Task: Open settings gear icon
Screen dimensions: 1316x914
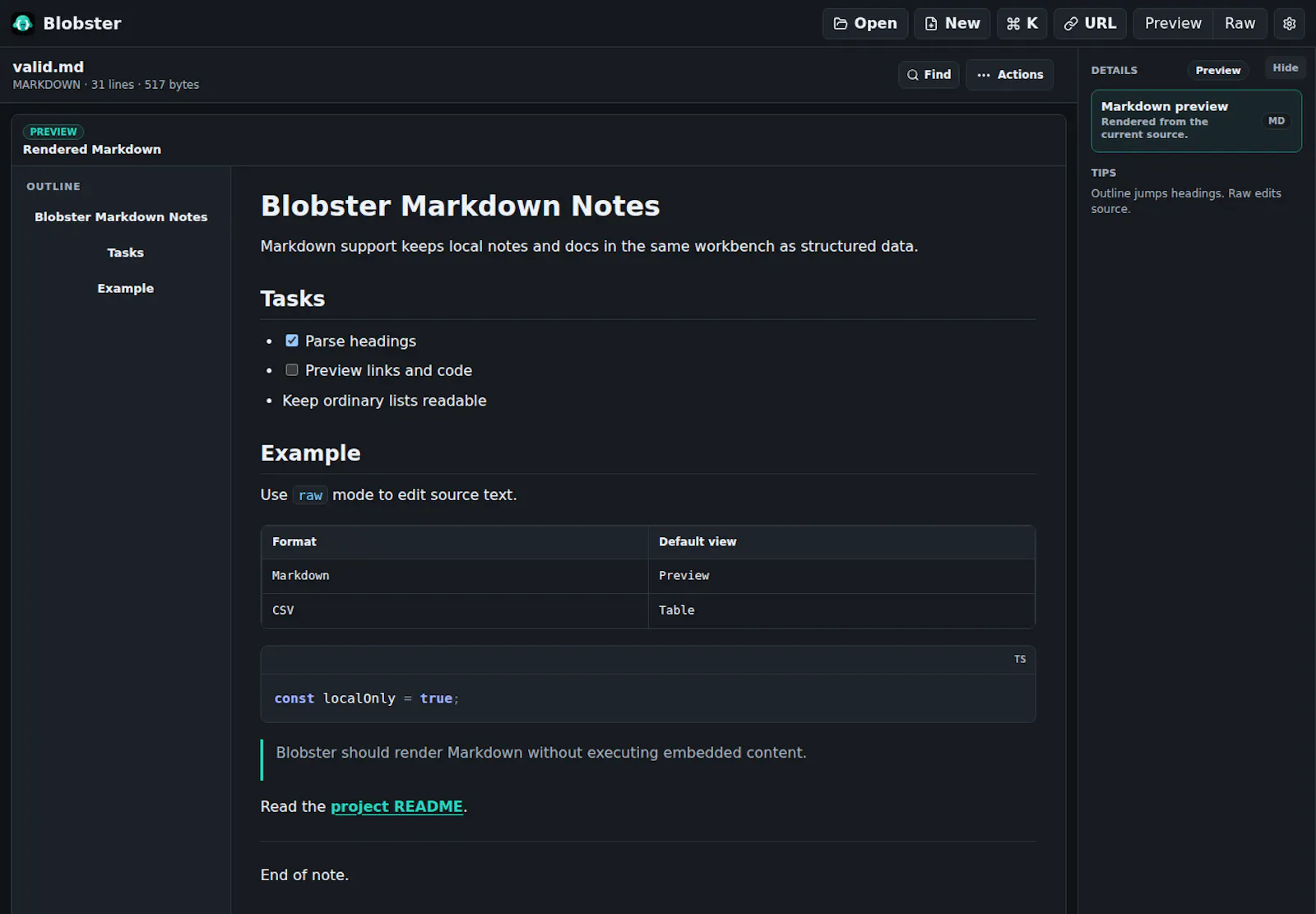Action: point(1289,23)
